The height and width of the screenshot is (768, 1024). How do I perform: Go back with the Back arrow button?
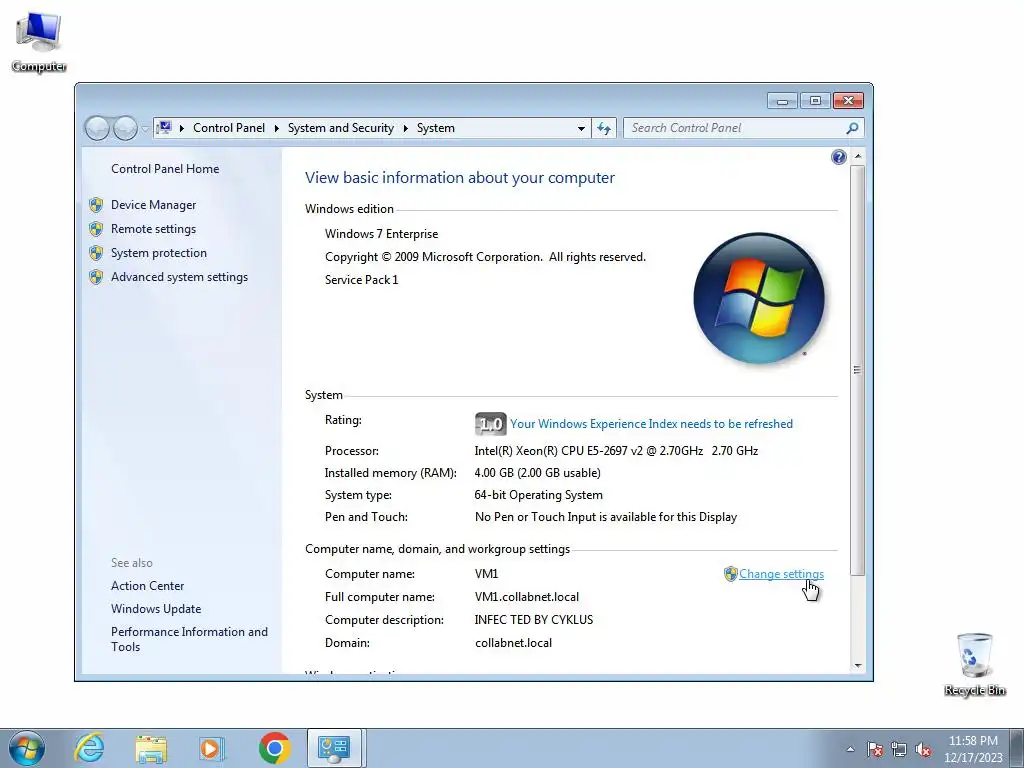pos(97,129)
